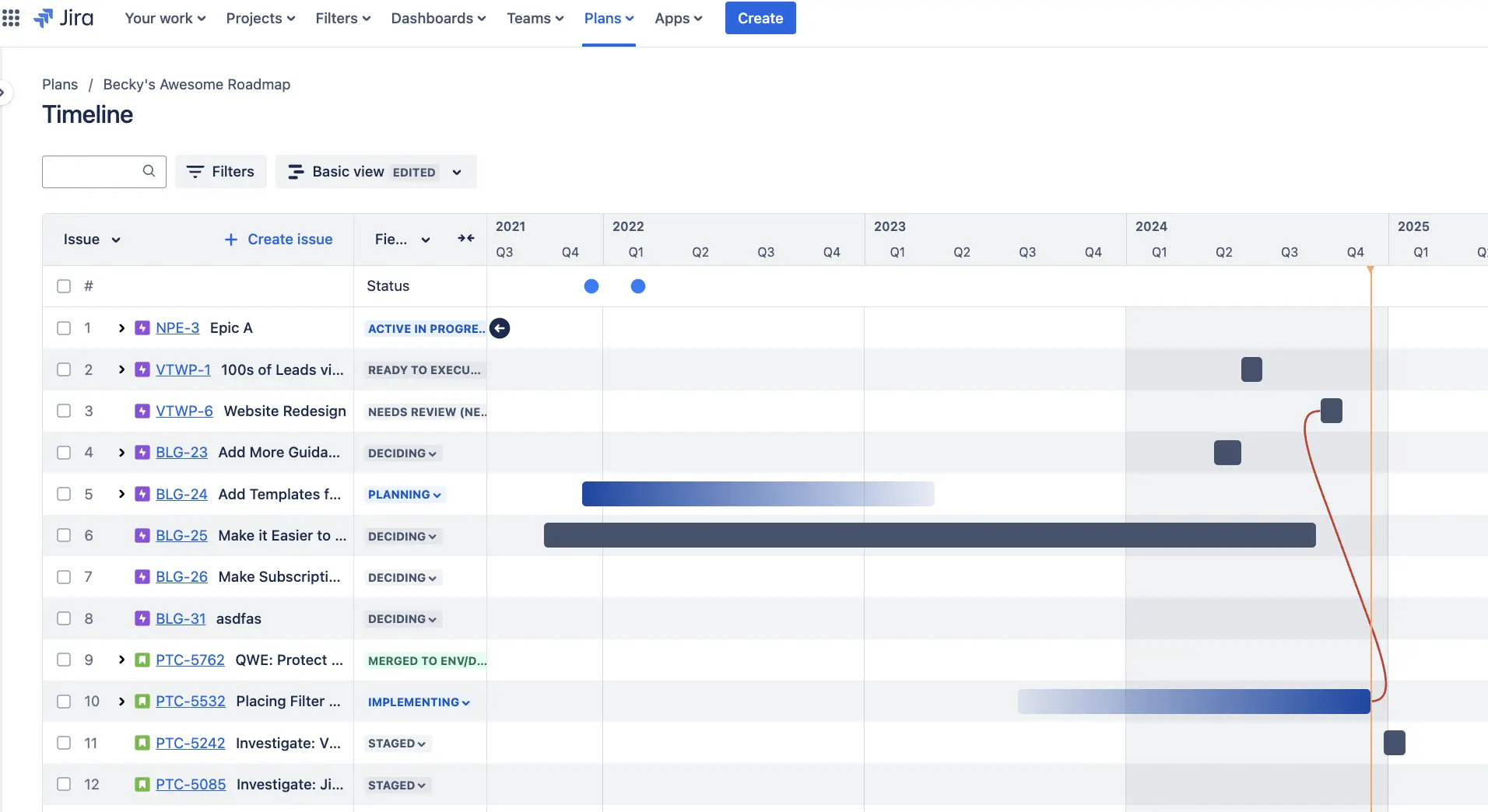Open the Basic view dropdown
1488x812 pixels.
pos(376,172)
